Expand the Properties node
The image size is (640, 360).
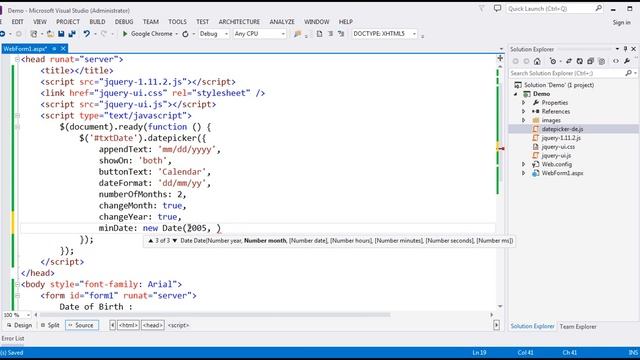coord(524,103)
